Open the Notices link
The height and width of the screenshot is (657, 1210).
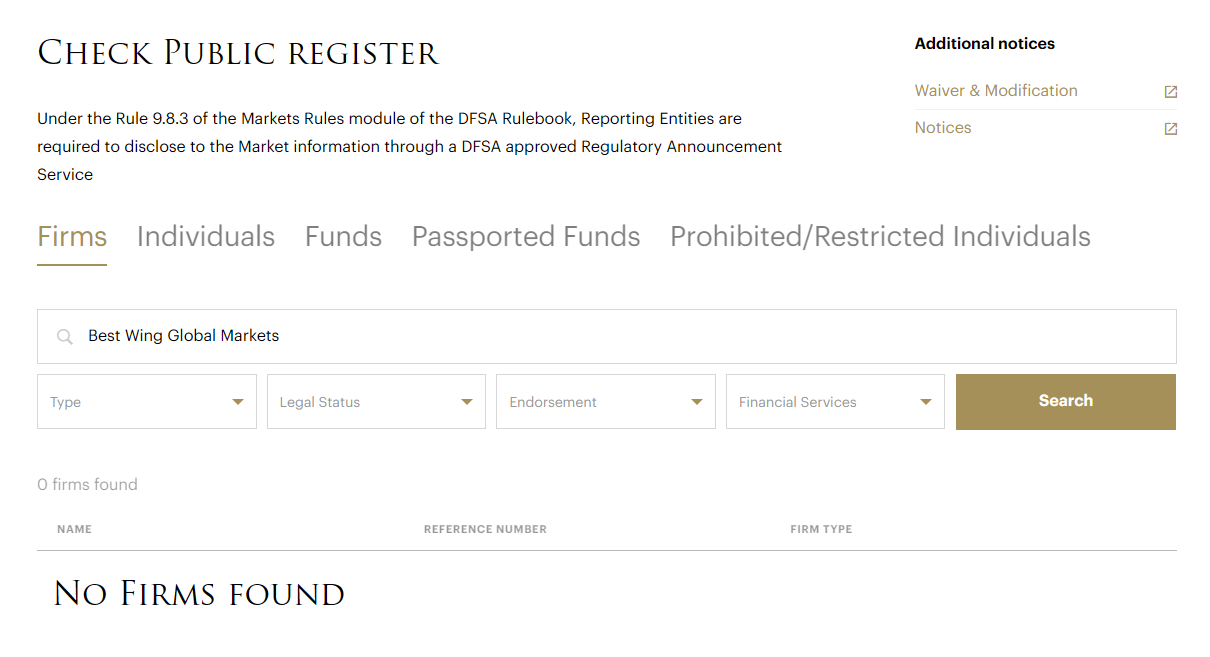[x=943, y=128]
